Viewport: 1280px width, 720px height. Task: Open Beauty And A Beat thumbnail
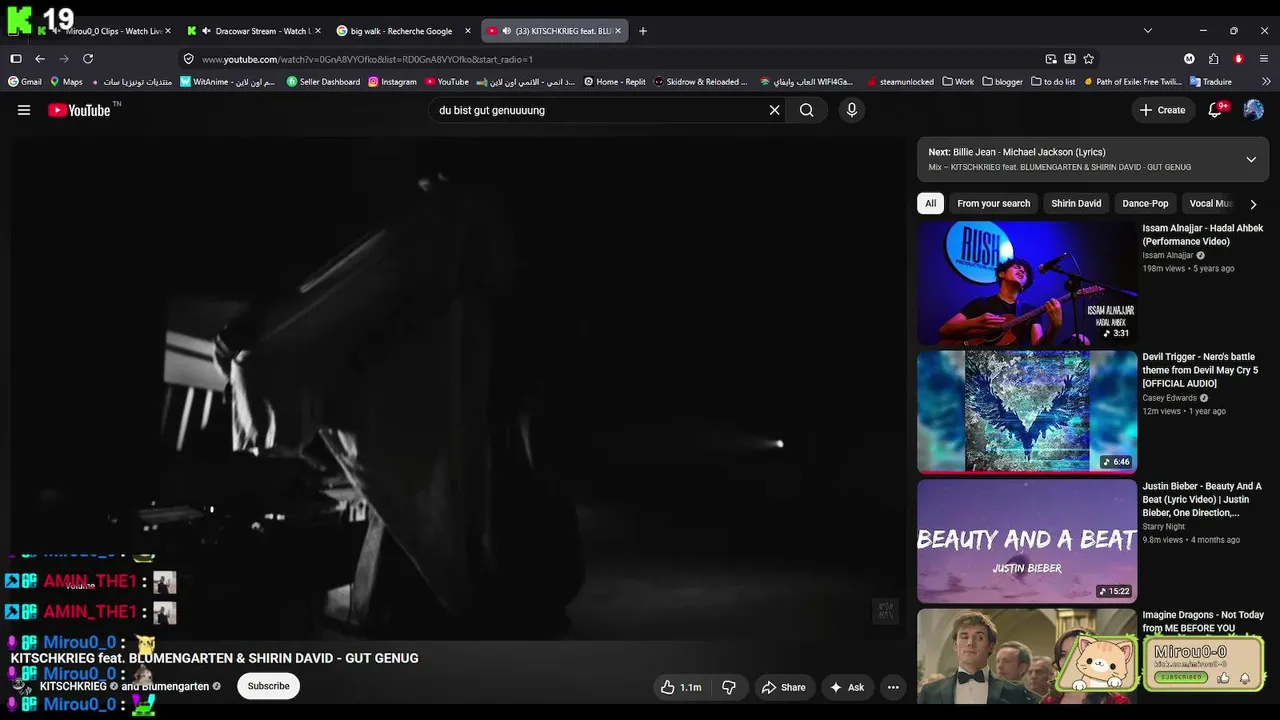point(1027,541)
